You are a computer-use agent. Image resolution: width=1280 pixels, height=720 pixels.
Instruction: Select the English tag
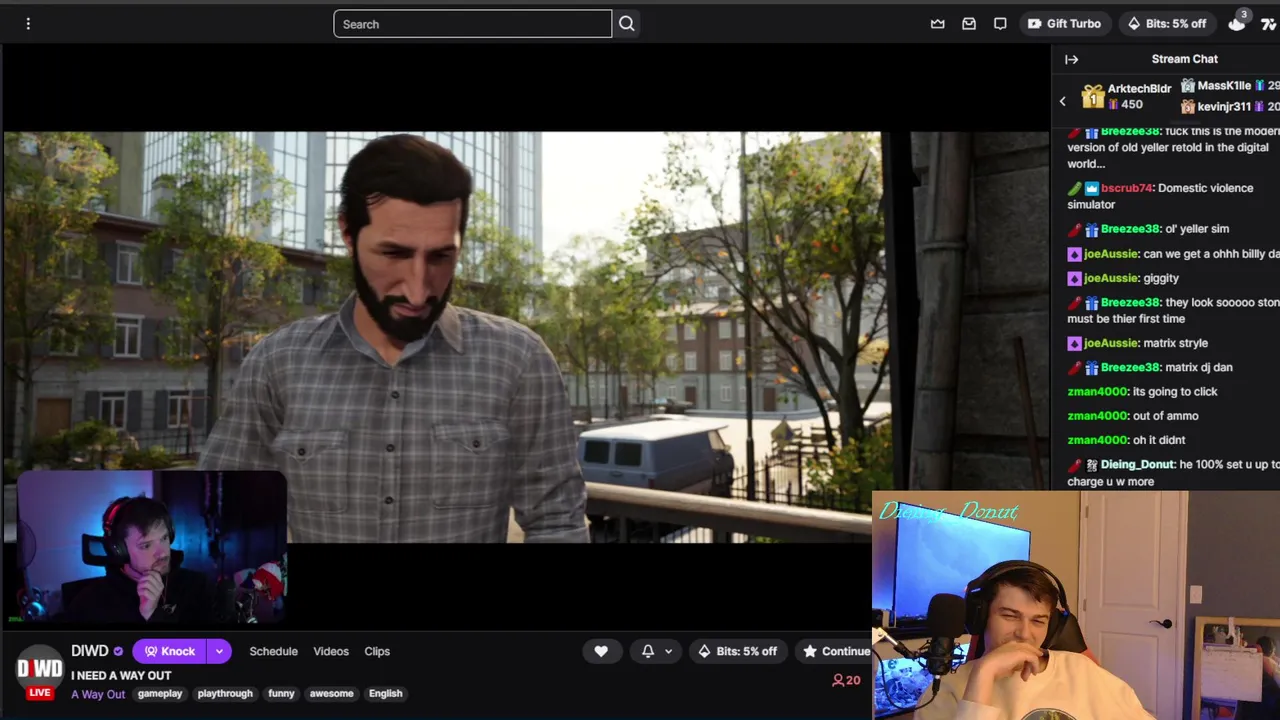[x=385, y=693]
